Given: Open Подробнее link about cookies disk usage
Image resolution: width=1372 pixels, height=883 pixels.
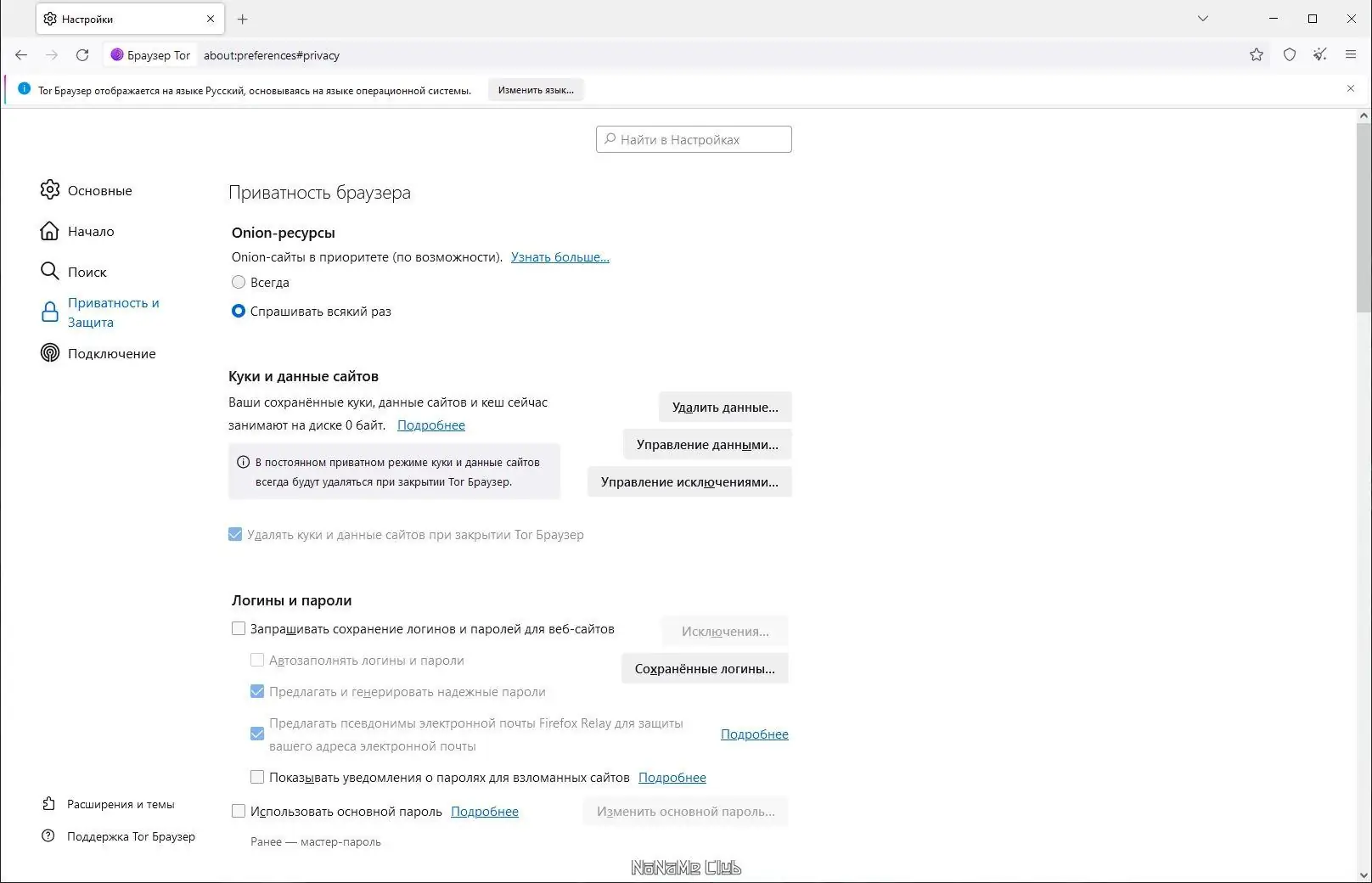Looking at the screenshot, I should coord(431,425).
